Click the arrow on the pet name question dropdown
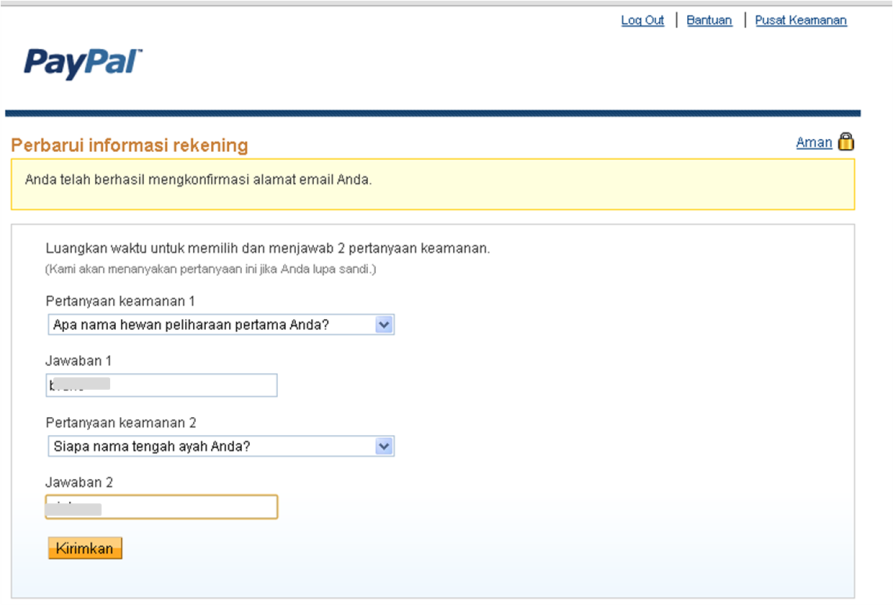 [384, 325]
